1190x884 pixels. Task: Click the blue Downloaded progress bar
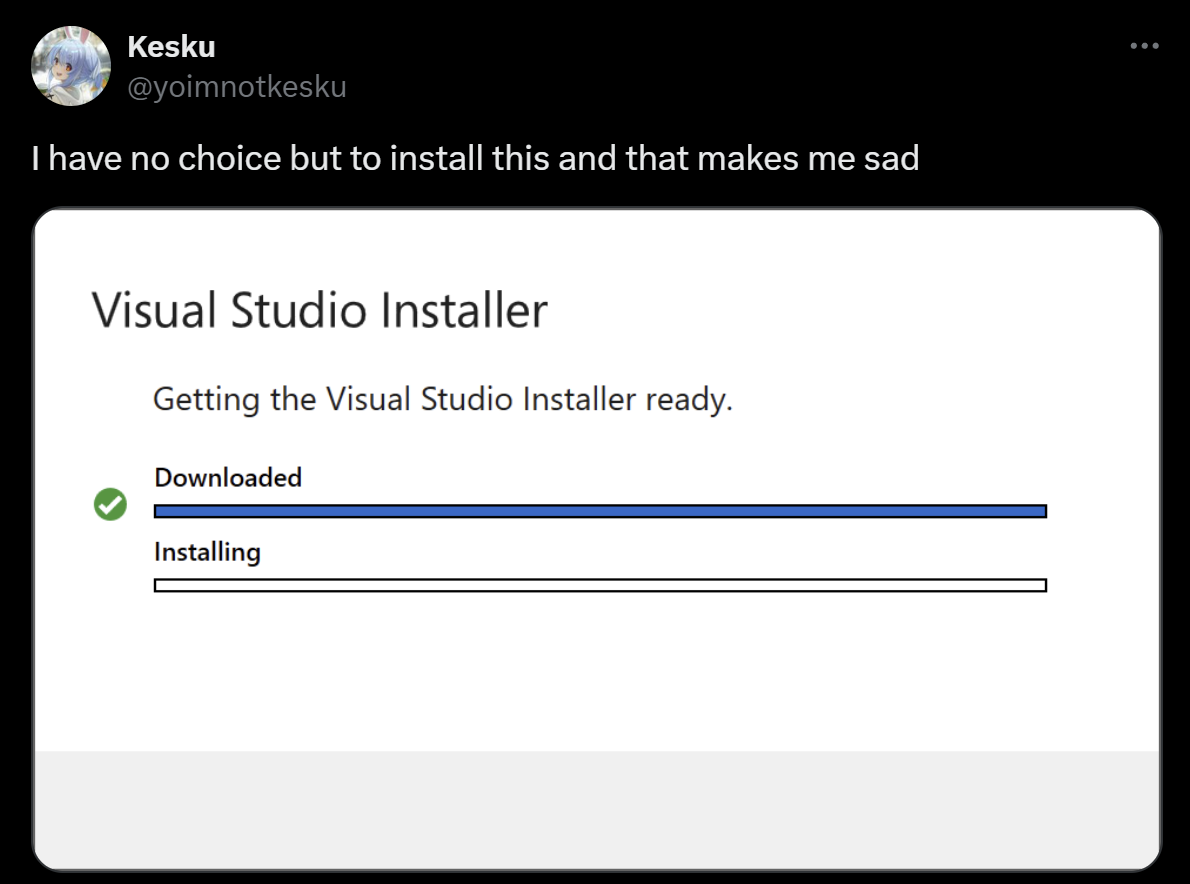[x=600, y=511]
